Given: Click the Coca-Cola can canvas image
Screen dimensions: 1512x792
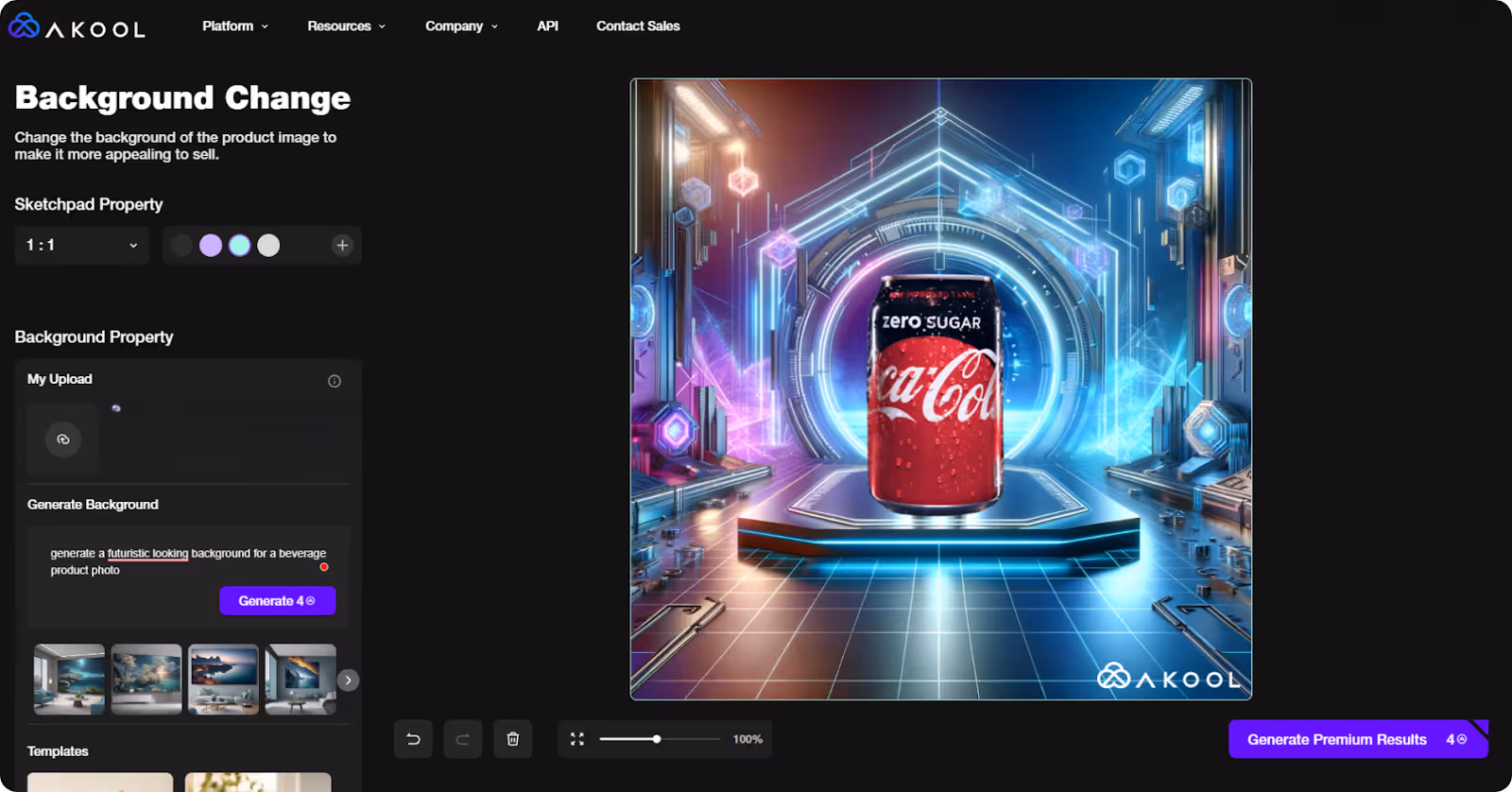Looking at the screenshot, I should (941, 389).
